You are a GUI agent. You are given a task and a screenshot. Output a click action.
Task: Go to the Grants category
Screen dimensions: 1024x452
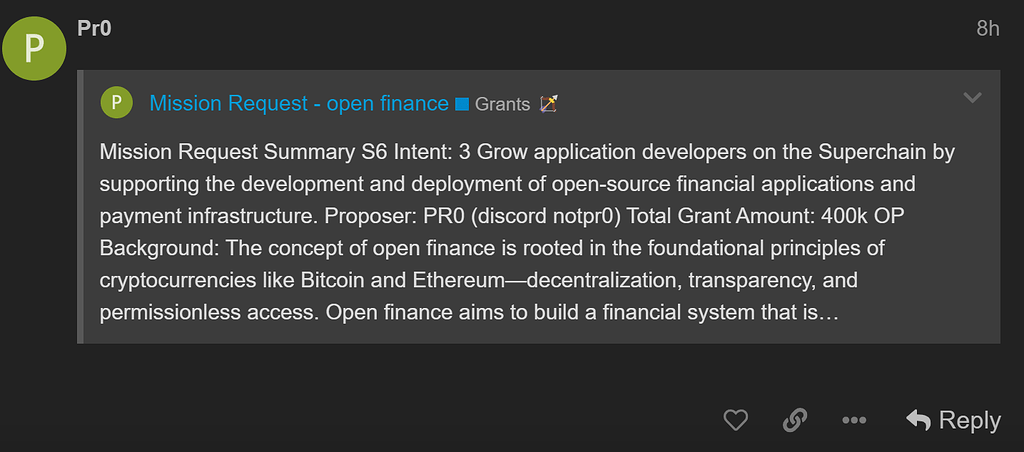tap(502, 104)
